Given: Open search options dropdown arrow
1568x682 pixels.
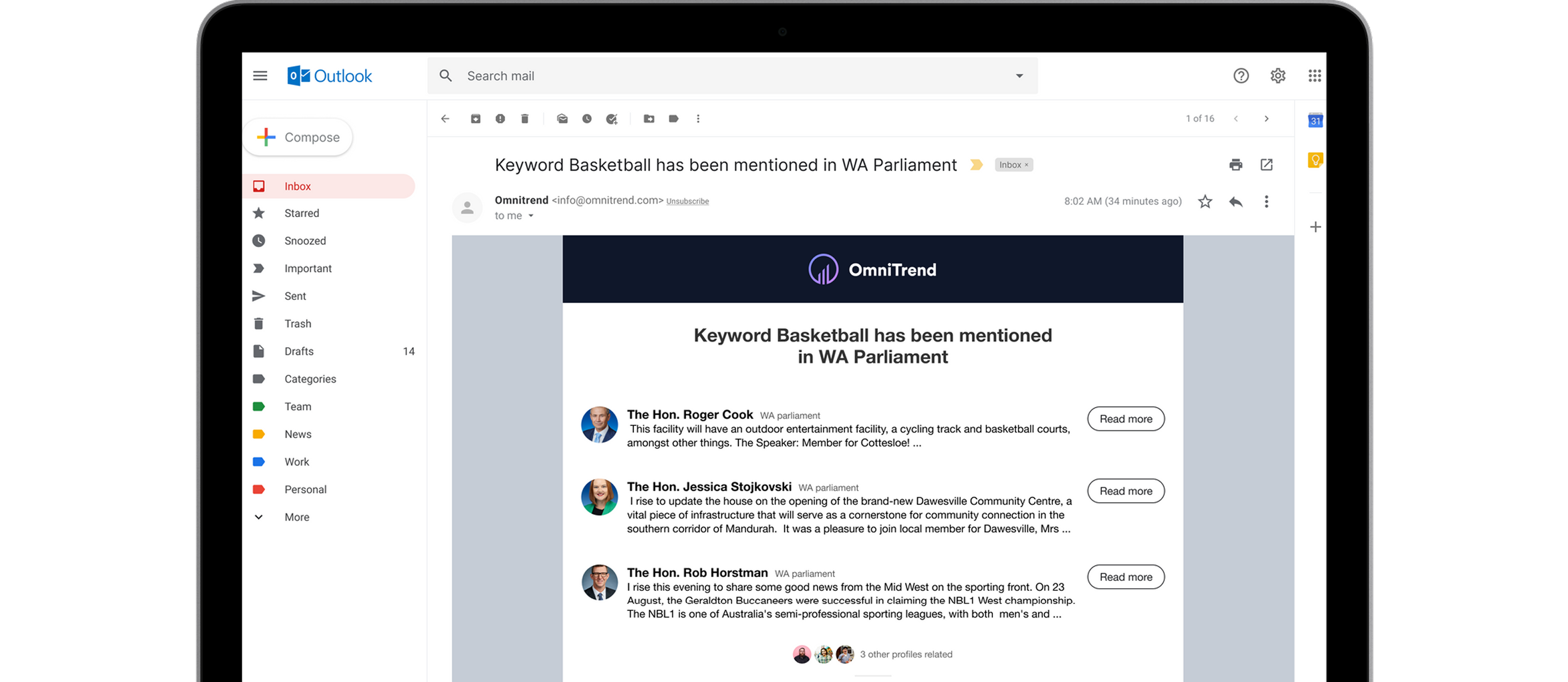Looking at the screenshot, I should 1019,76.
